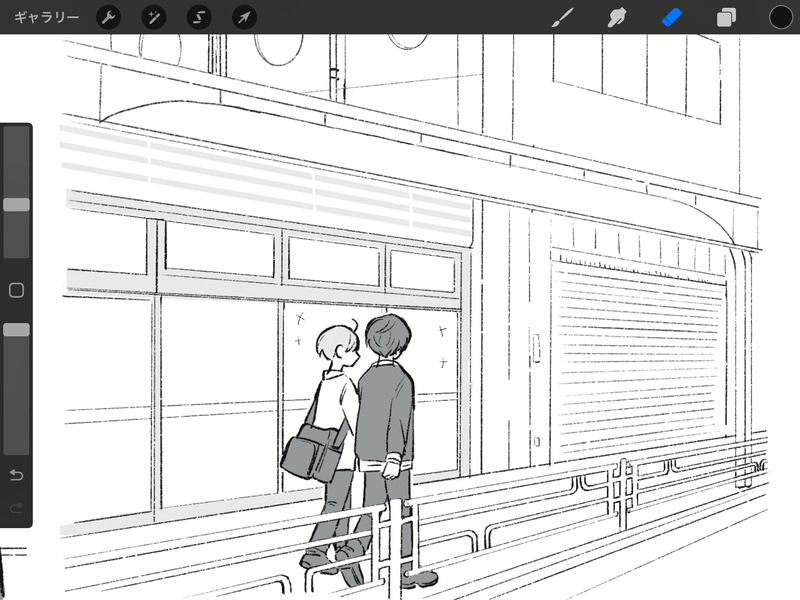Select the Paint brush tool

coord(563,17)
